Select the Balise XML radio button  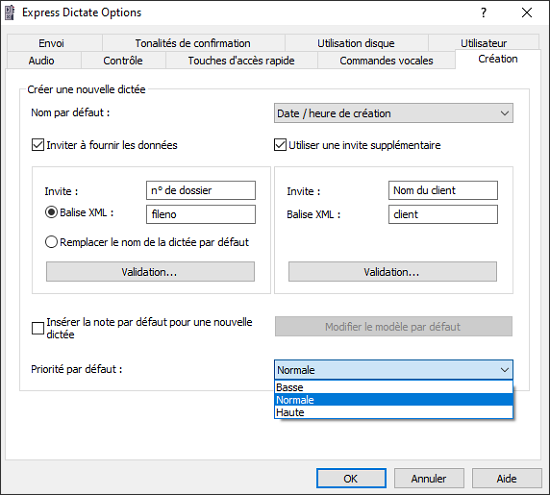(51, 212)
